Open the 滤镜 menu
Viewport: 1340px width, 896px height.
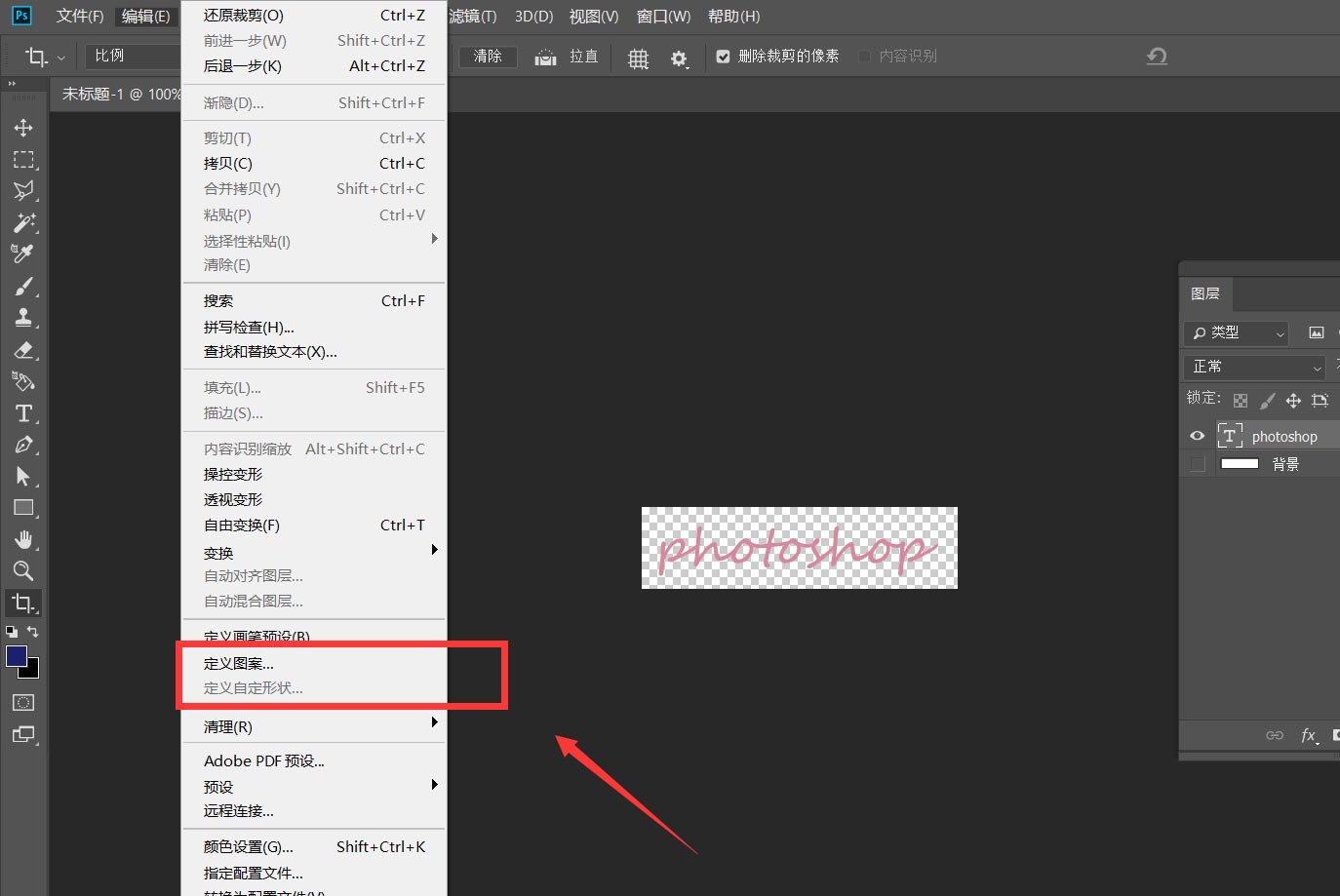point(473,17)
